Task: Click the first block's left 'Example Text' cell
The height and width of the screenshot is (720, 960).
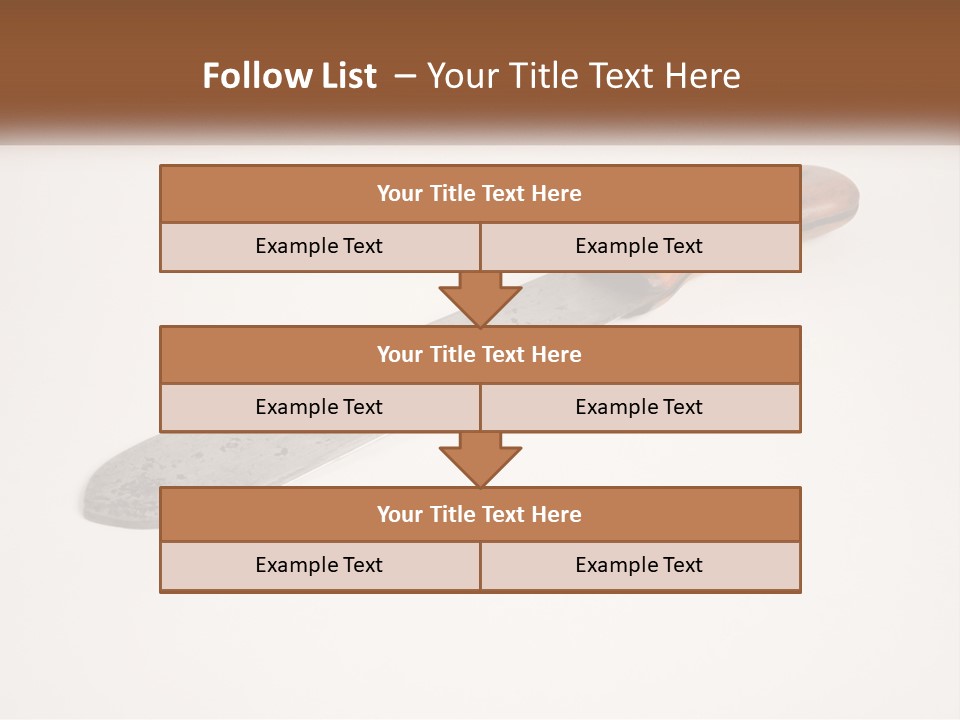Action: (x=319, y=246)
